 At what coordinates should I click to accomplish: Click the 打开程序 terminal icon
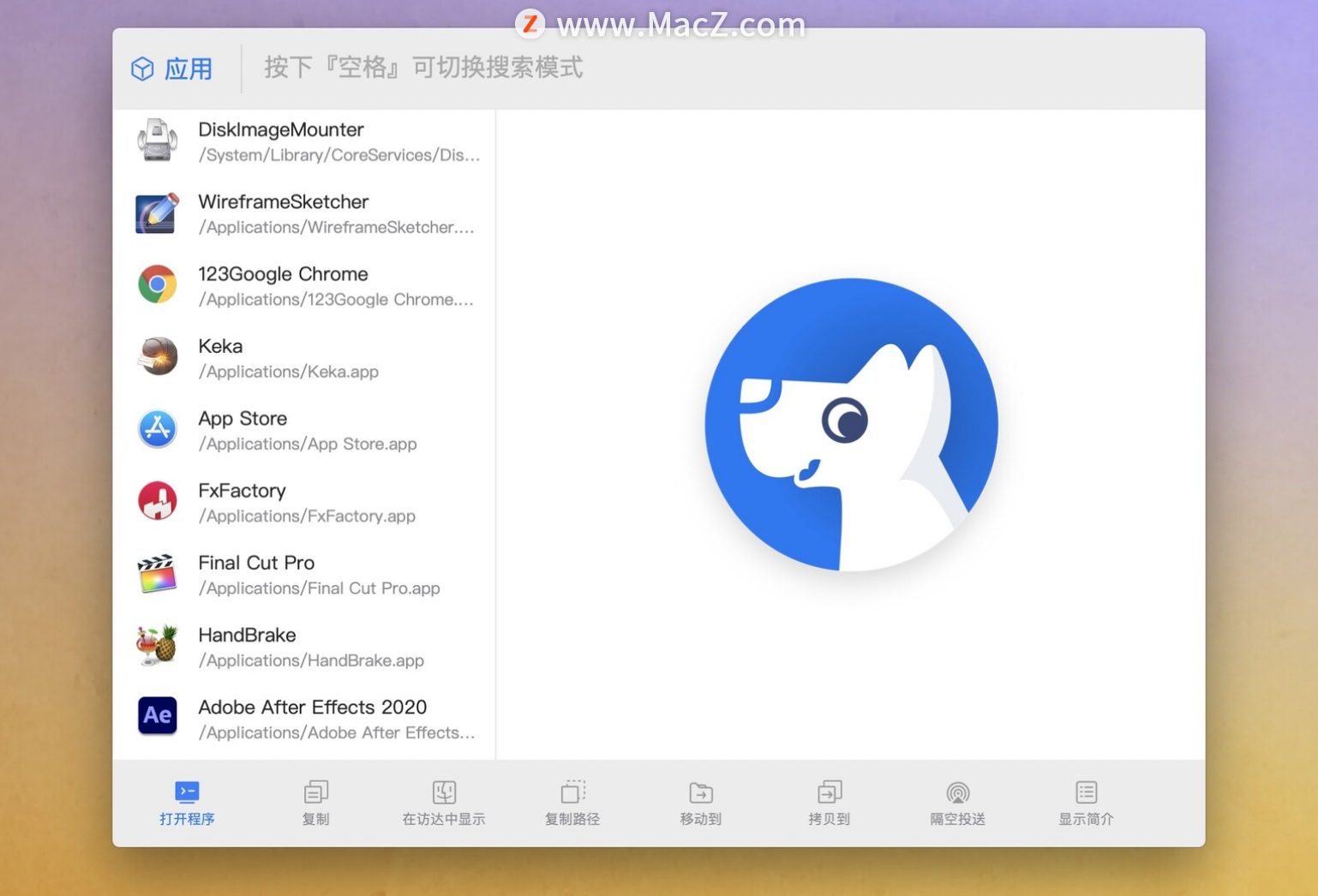[x=187, y=791]
